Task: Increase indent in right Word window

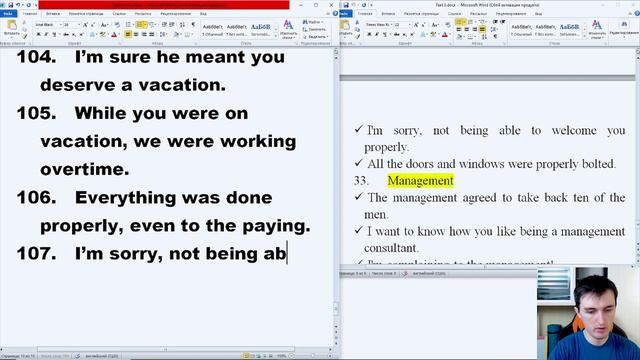Action: 503,21
